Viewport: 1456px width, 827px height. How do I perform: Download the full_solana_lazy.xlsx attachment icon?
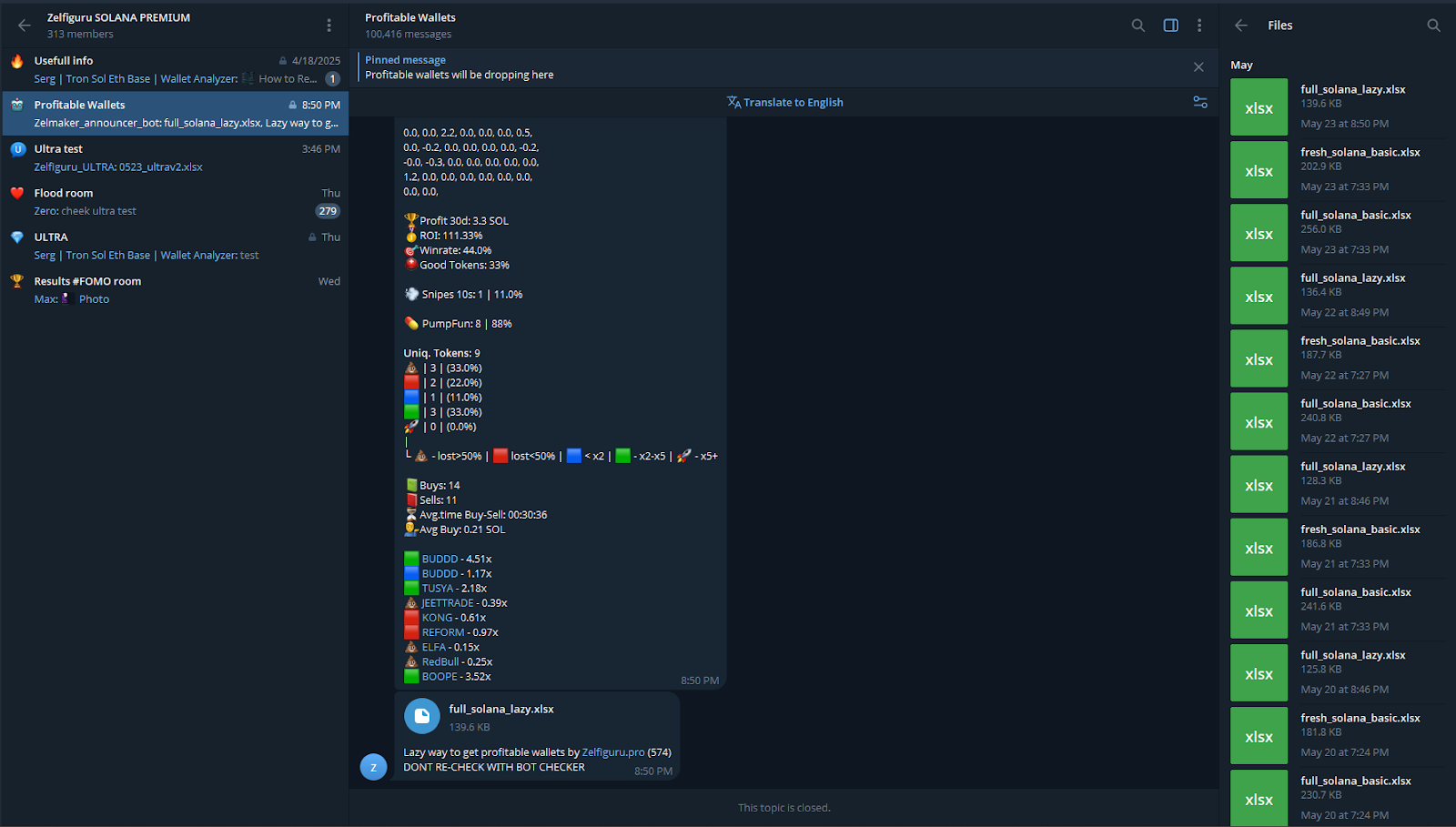421,717
